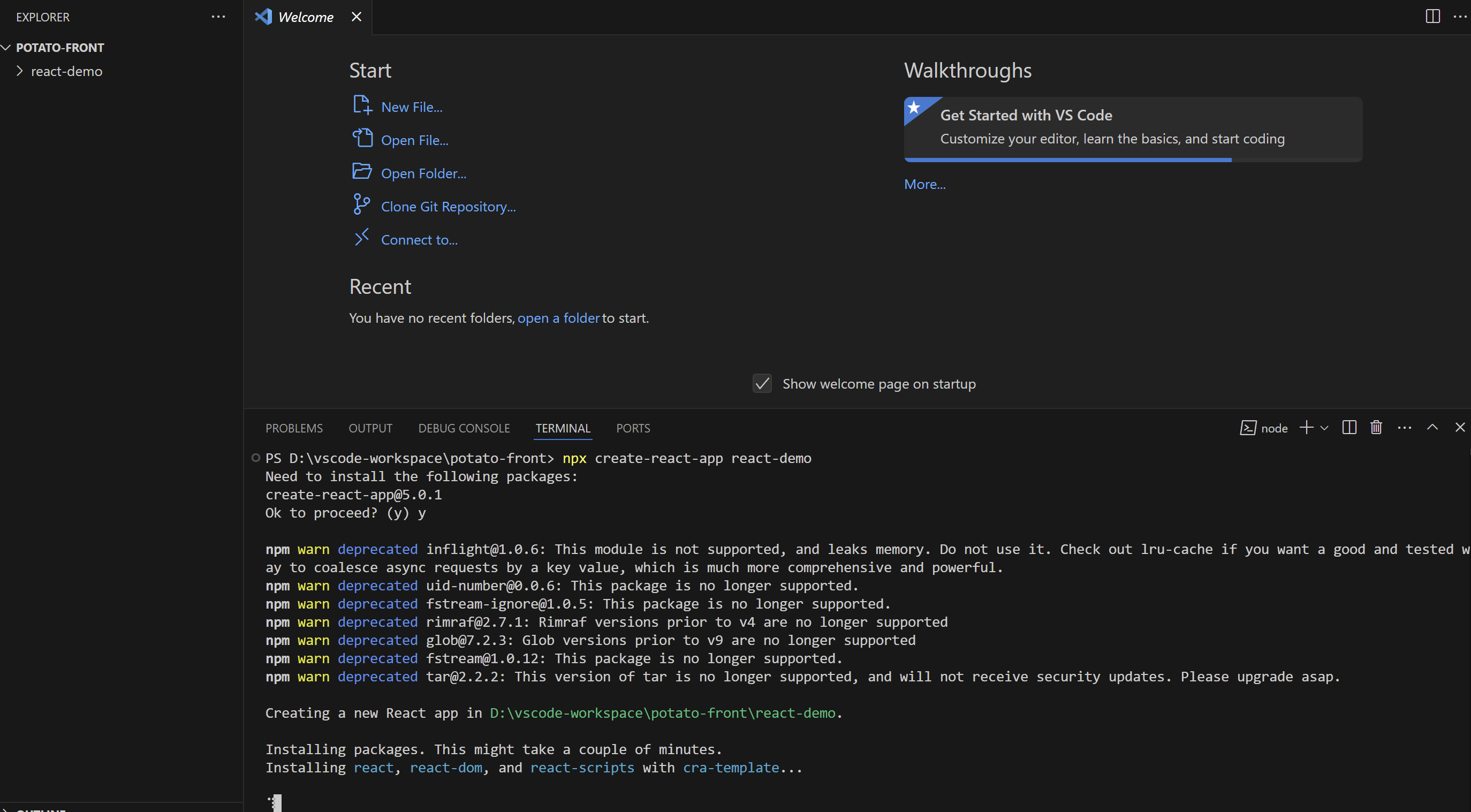Click the New File icon
Viewport: 1471px width, 812px height.
point(362,105)
